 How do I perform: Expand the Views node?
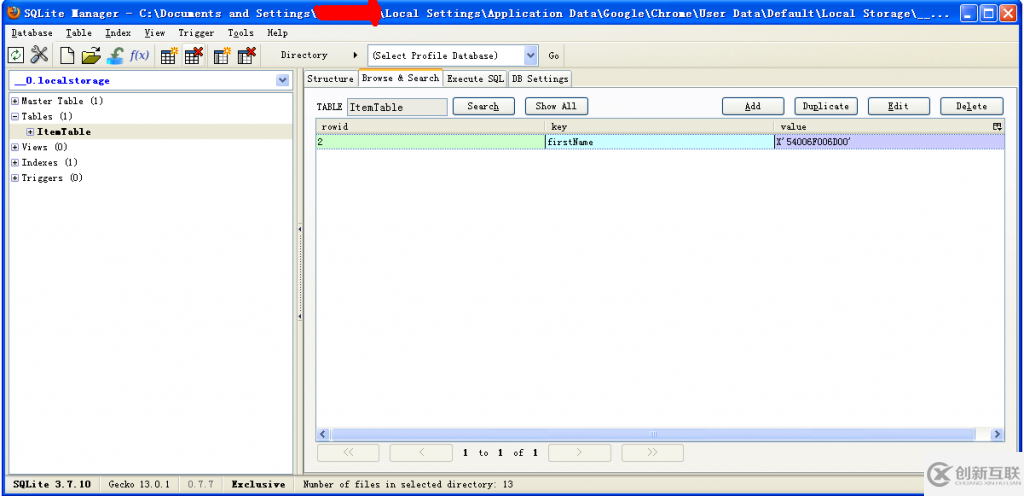(15, 147)
